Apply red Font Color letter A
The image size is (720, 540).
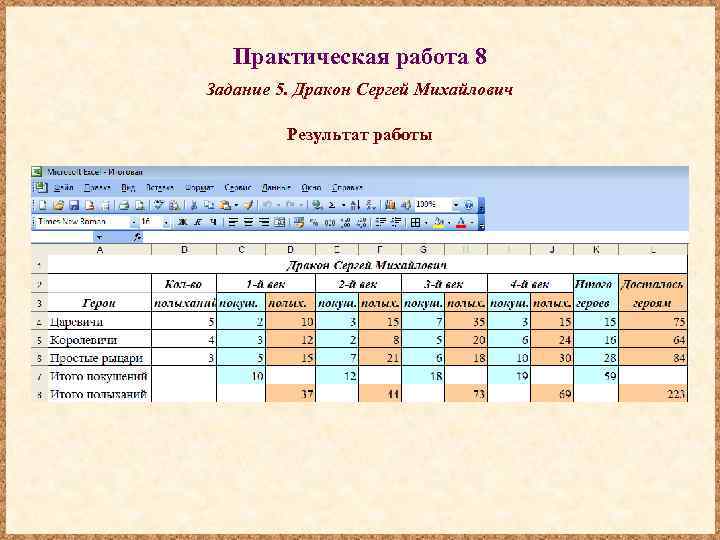click(461, 223)
